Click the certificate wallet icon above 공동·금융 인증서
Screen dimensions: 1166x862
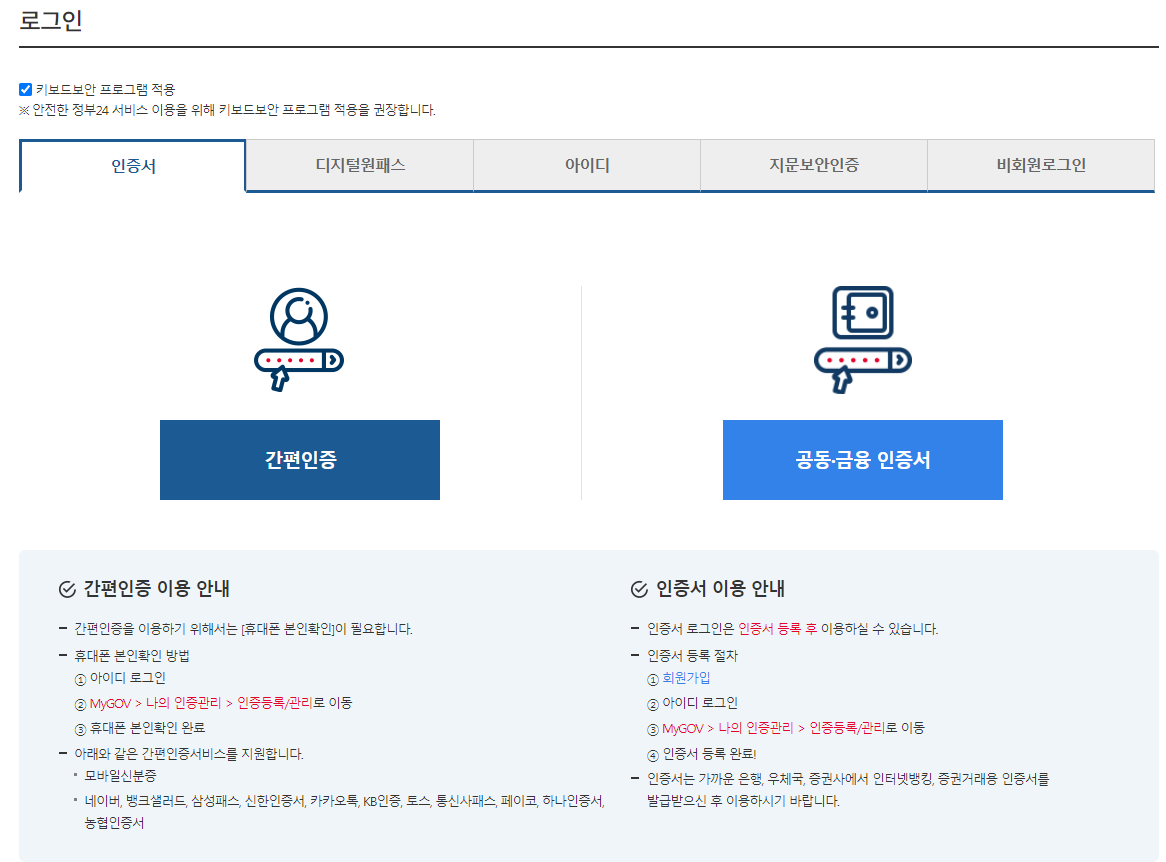[862, 313]
